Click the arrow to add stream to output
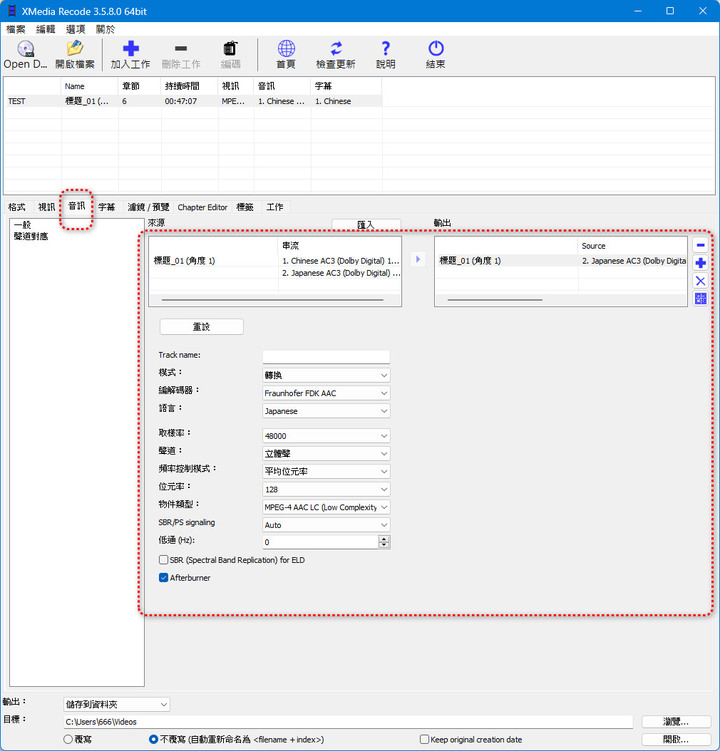The image size is (720, 751). [418, 260]
